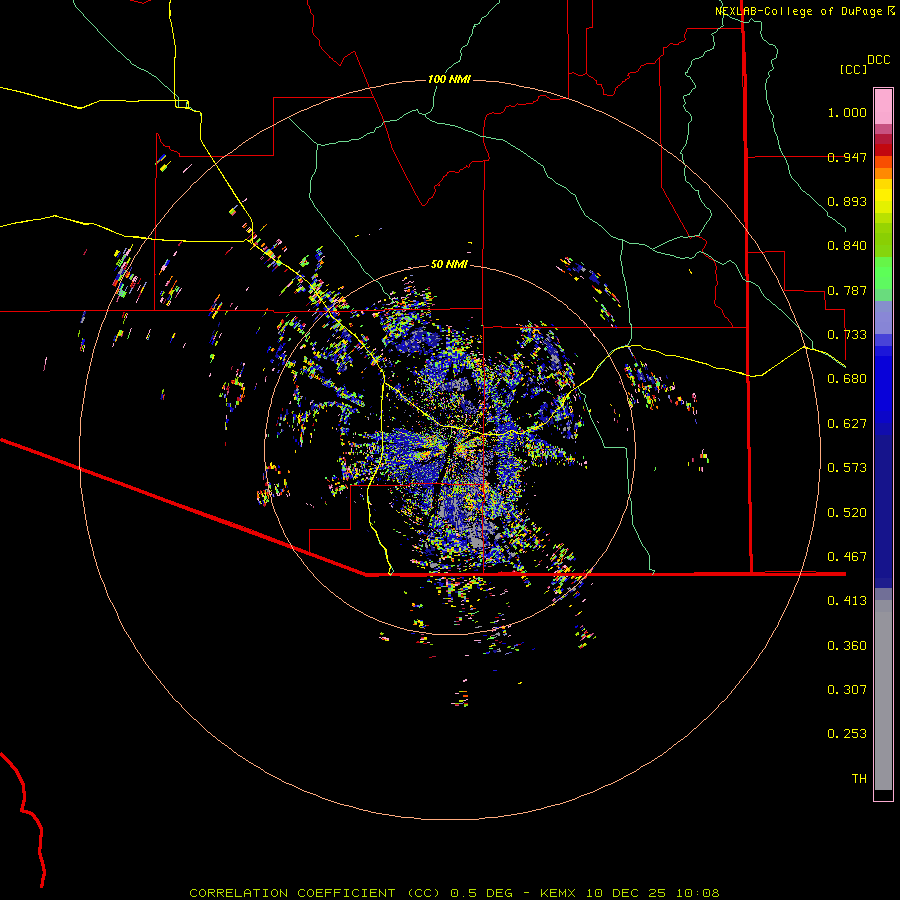900x900 pixels.
Task: Click the 0.787 scale value
Action: coord(847,290)
